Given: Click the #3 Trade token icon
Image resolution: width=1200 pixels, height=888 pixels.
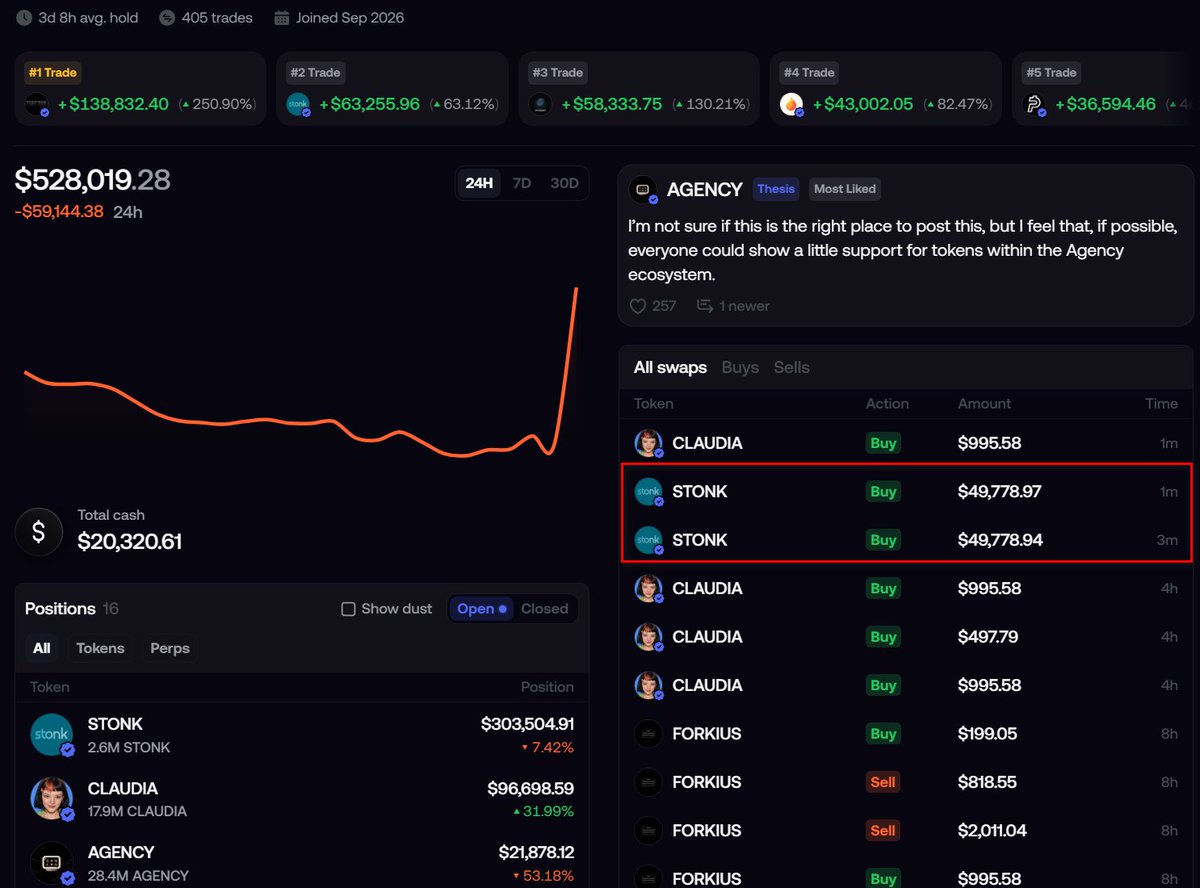Looking at the screenshot, I should (x=541, y=104).
